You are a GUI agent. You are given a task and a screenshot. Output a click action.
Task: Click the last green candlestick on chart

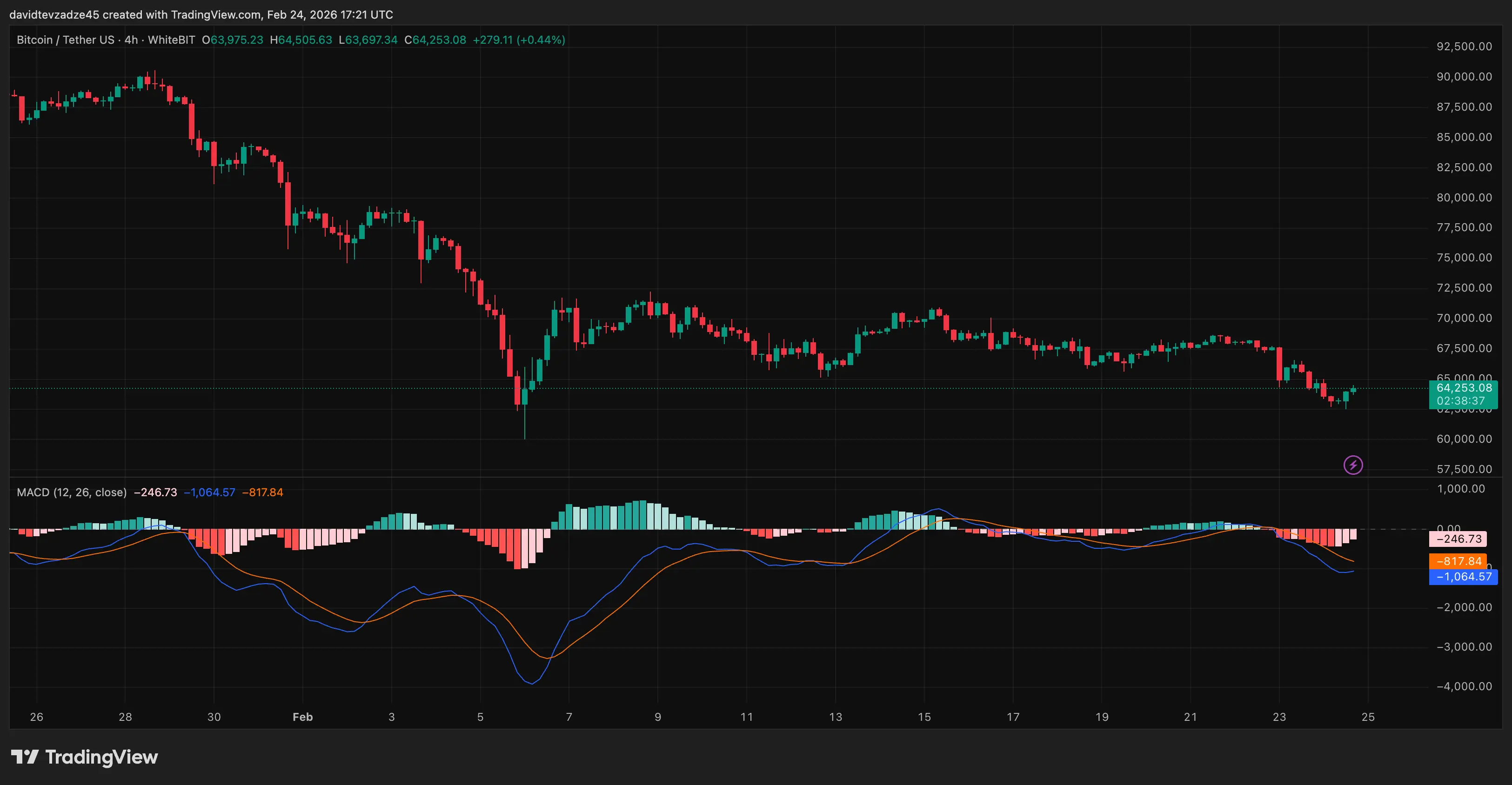point(1353,390)
